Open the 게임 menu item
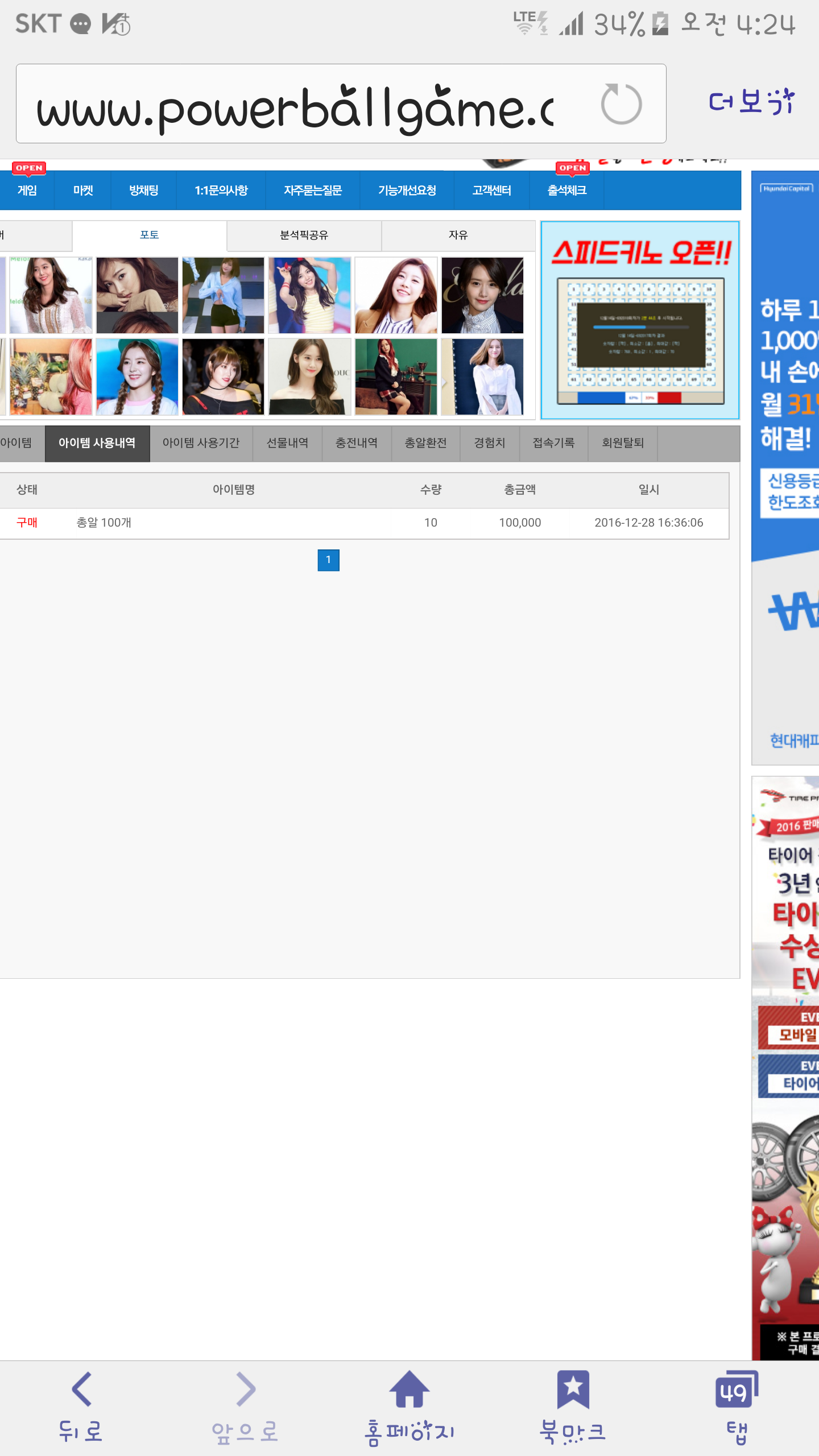819x1456 pixels. click(27, 191)
